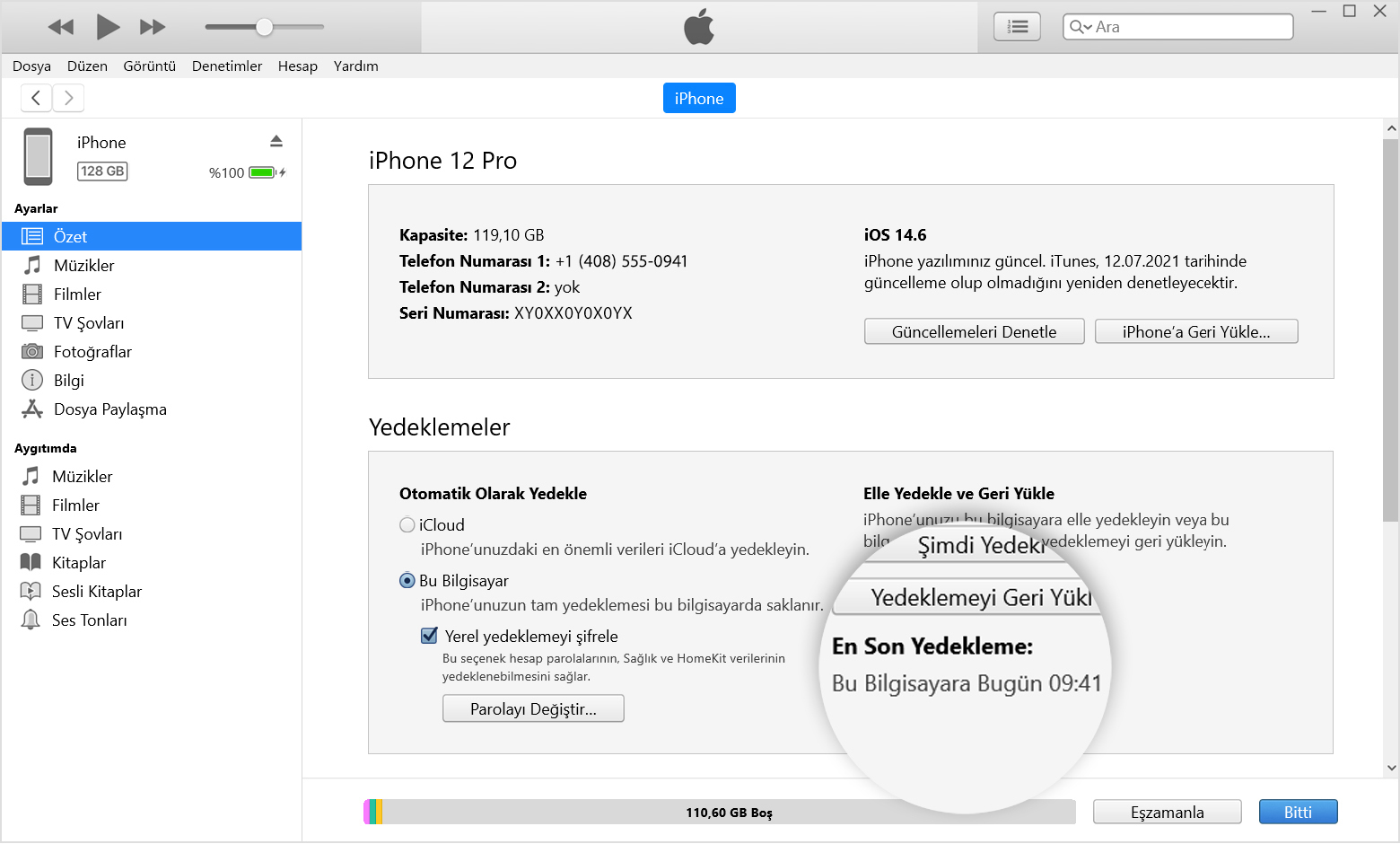Go back with the left arrow
This screenshot has height=844, width=1400.
[x=36, y=98]
